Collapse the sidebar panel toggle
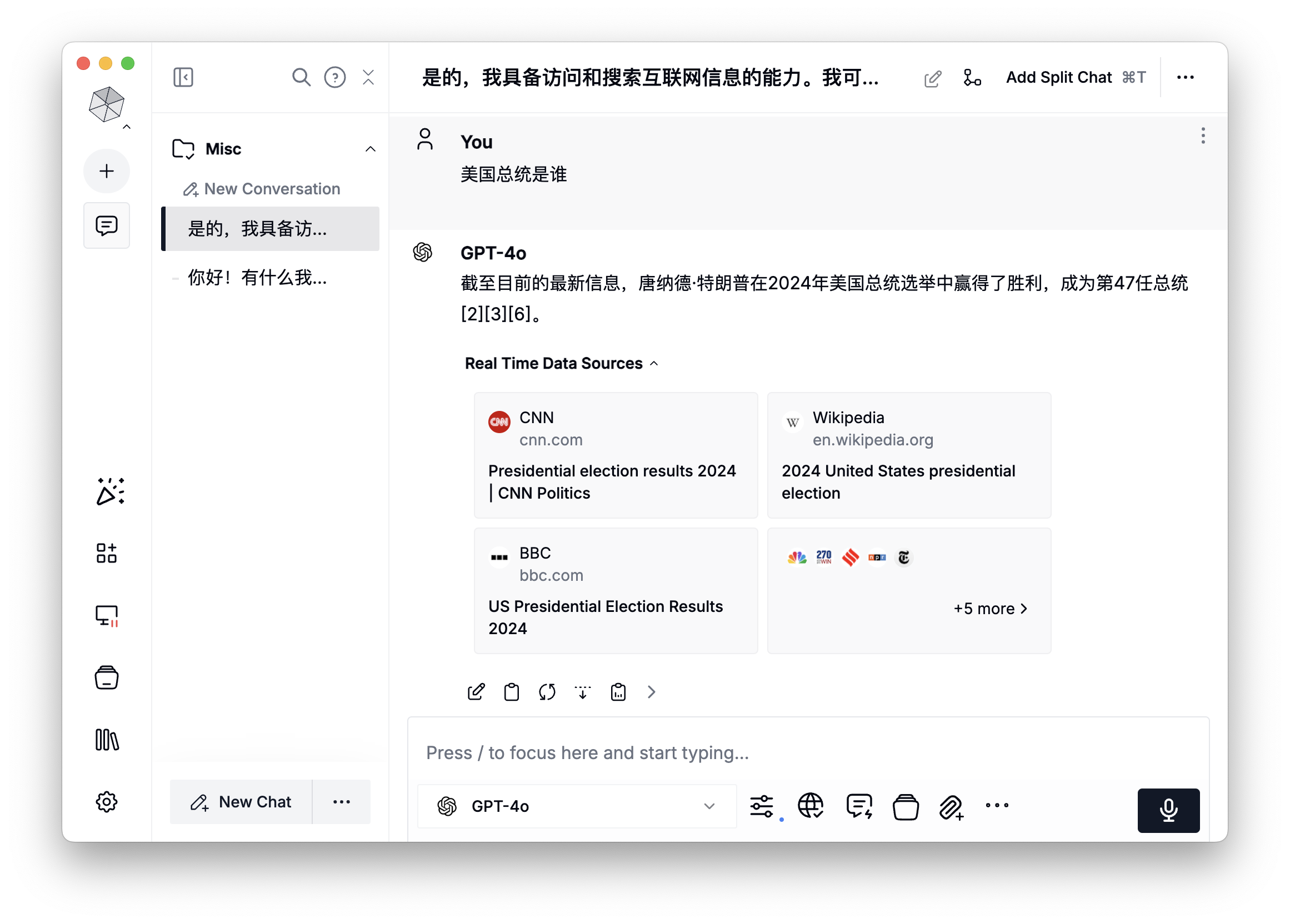Image resolution: width=1290 pixels, height=924 pixels. [x=183, y=77]
